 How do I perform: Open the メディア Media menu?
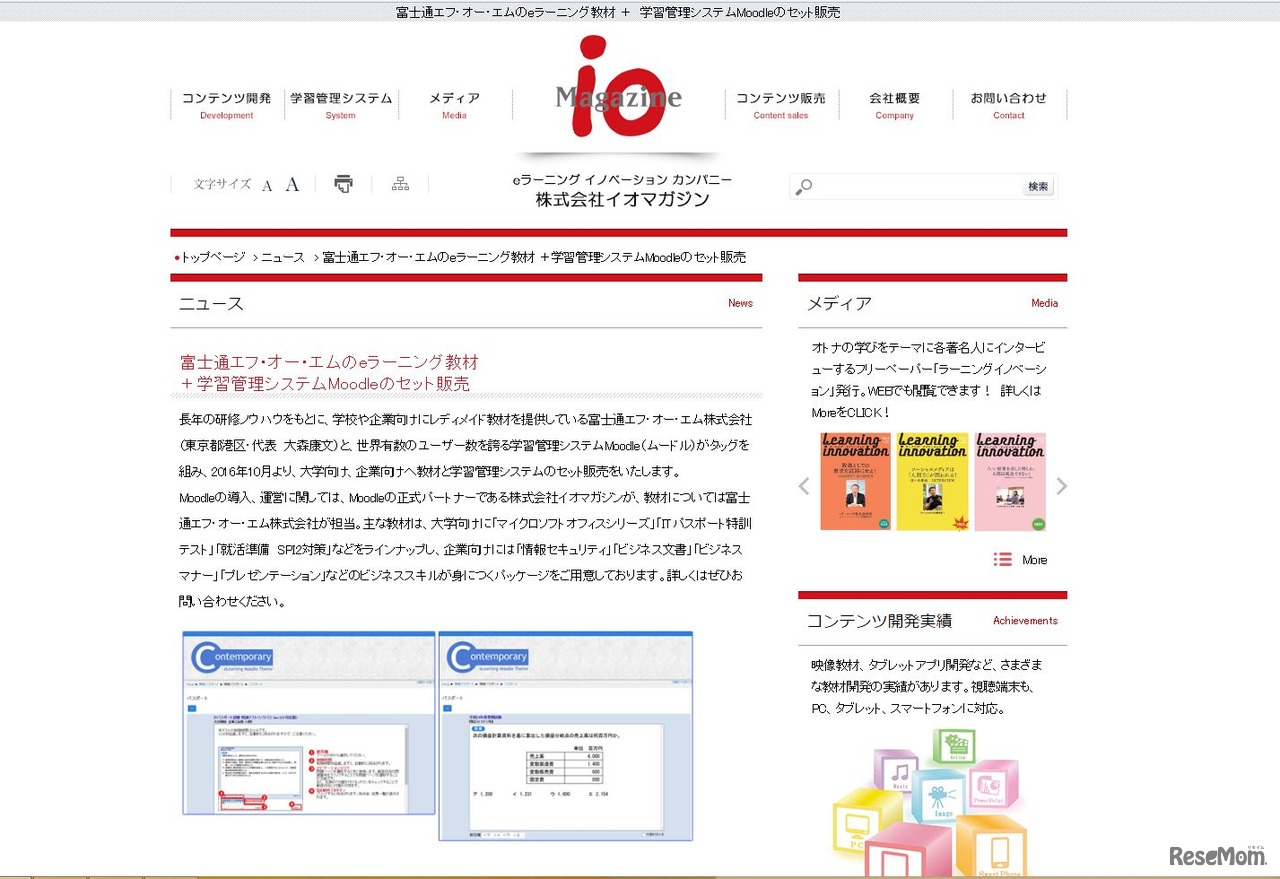(454, 105)
